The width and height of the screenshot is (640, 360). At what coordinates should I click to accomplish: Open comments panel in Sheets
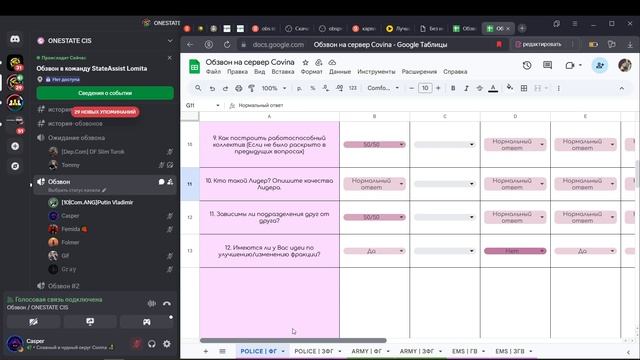click(547, 65)
